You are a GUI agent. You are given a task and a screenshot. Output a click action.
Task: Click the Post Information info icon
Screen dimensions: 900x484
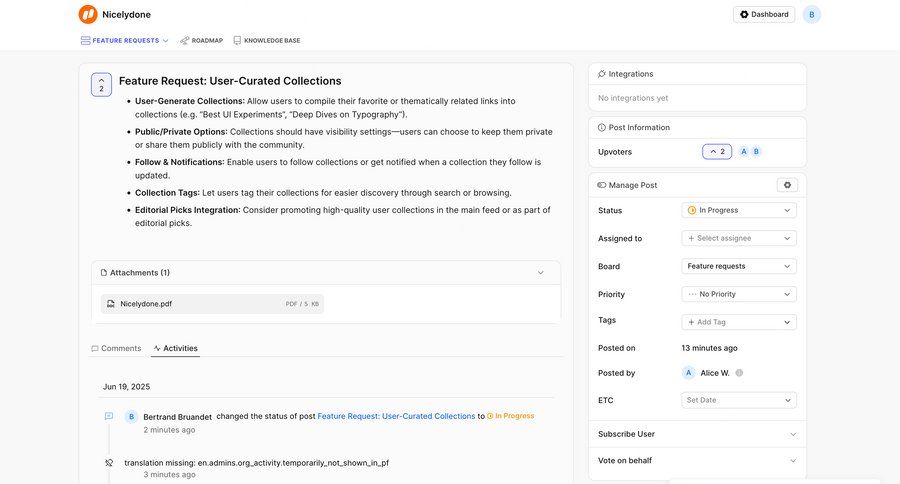click(x=602, y=127)
